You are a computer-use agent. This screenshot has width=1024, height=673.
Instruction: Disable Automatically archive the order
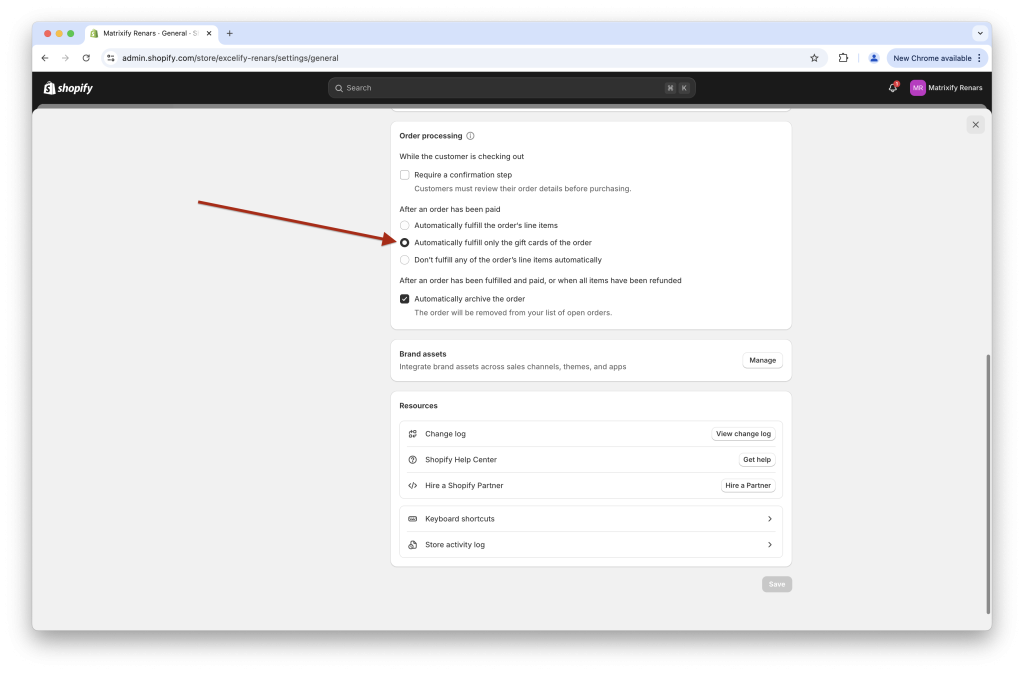tap(405, 297)
